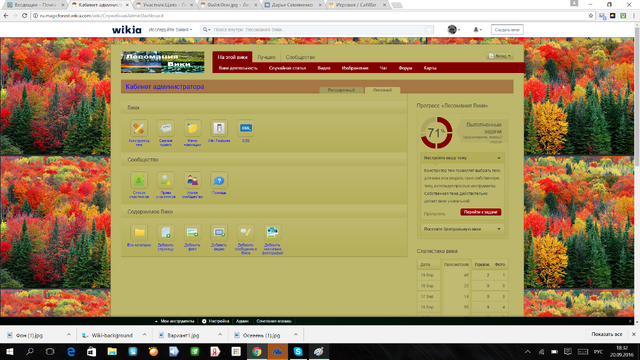Open the Help question mark icon
Image resolution: width=640 pixels, height=360 pixels.
pyautogui.click(x=219, y=180)
